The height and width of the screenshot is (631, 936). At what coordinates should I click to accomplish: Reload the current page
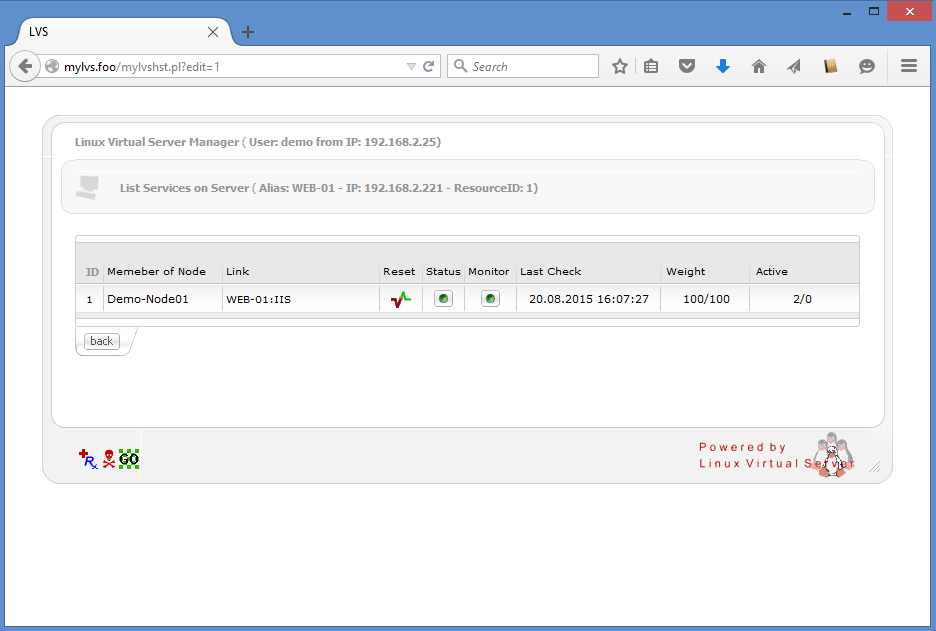[429, 67]
